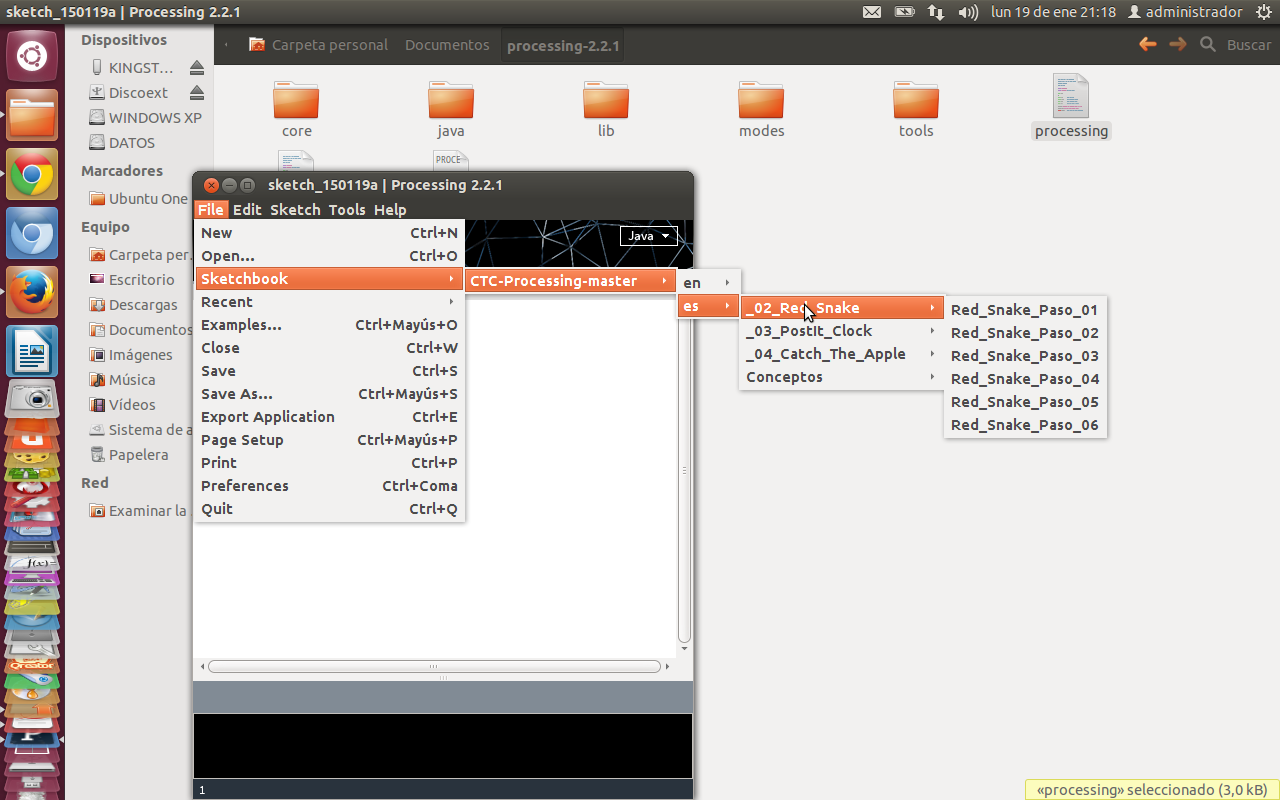Viewport: 1280px width, 800px height.
Task: Open the battery indicator
Action: [x=904, y=12]
